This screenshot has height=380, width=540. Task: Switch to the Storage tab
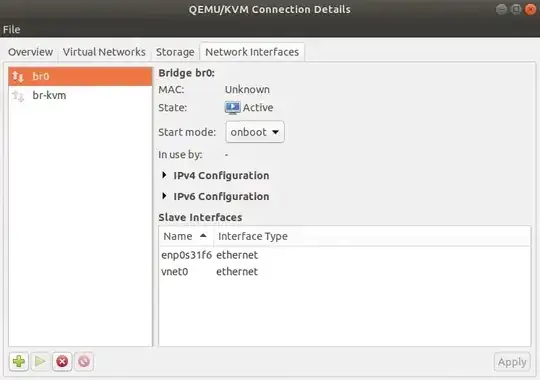(x=175, y=52)
